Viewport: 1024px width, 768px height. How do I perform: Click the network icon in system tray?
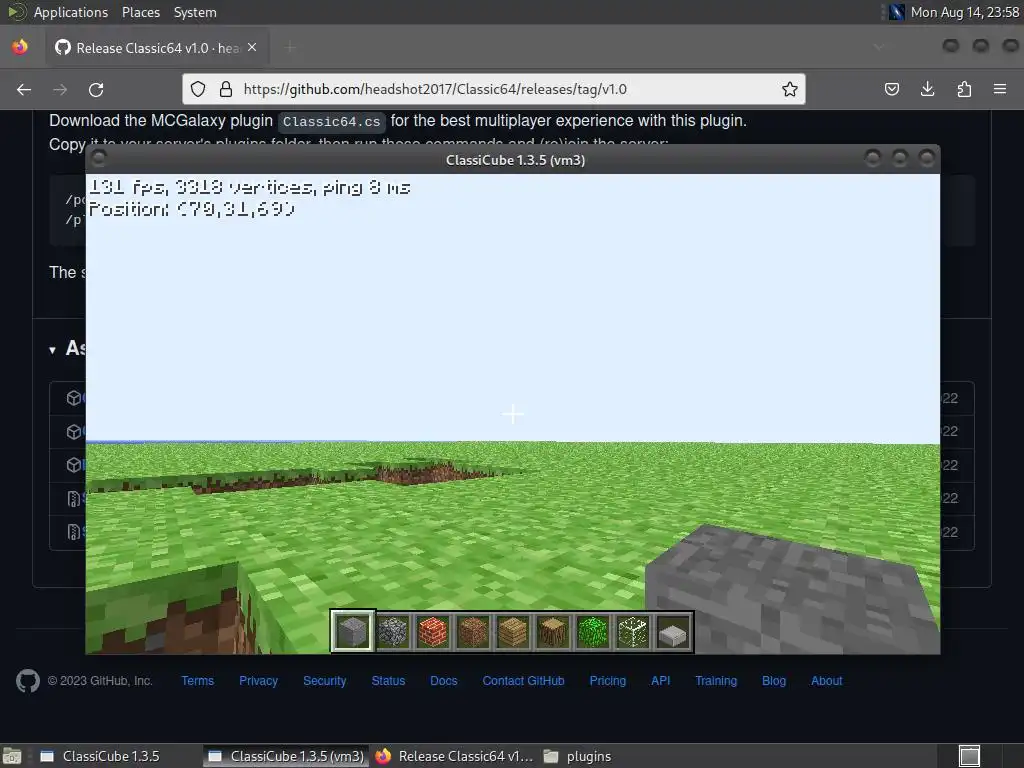click(x=897, y=12)
